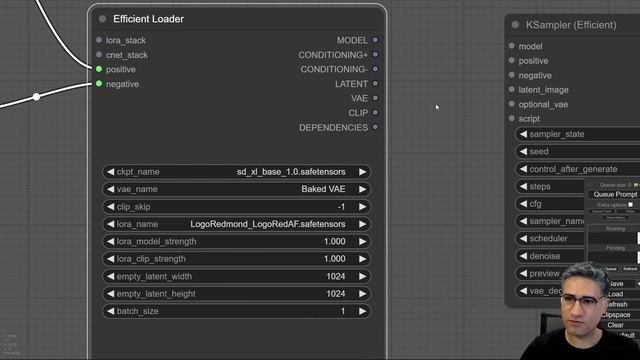
Task: Increase lora_clip_strength with its right arrow
Action: [x=362, y=259]
